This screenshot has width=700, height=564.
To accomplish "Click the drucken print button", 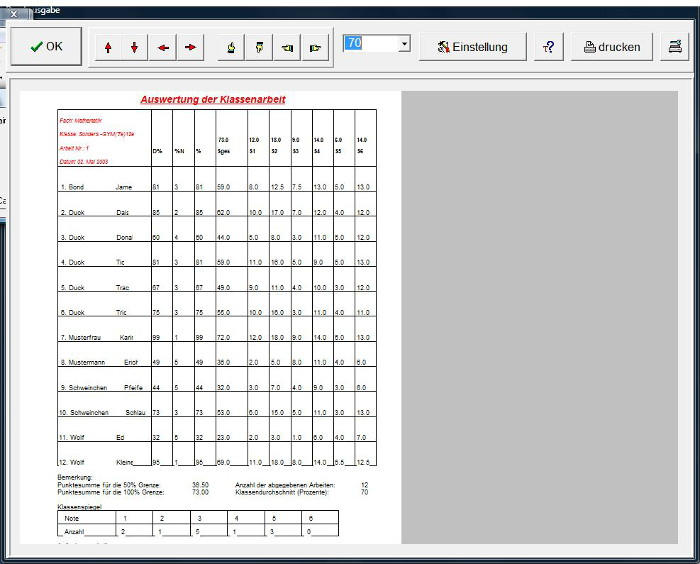I will [611, 47].
